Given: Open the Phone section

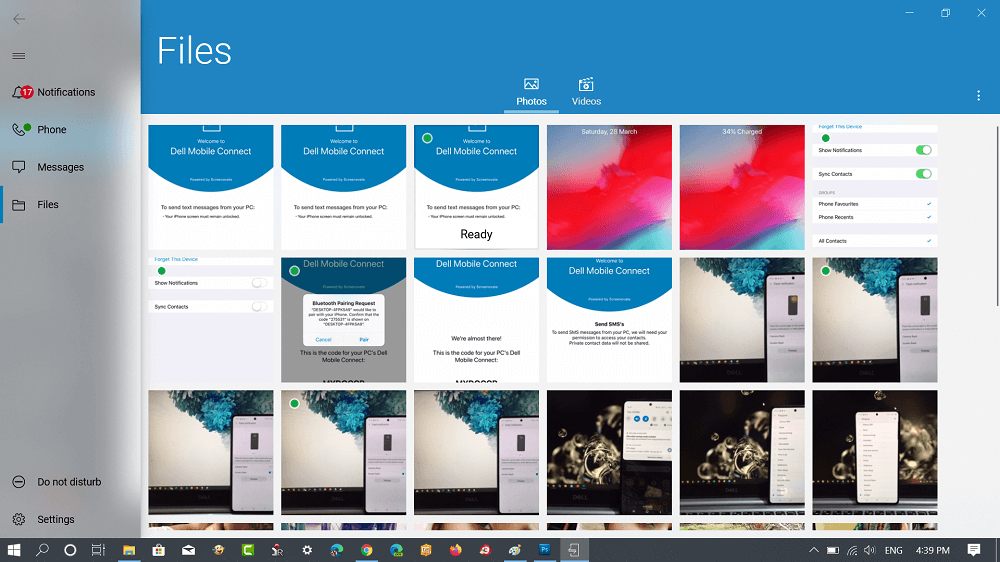Looking at the screenshot, I should pos(70,129).
